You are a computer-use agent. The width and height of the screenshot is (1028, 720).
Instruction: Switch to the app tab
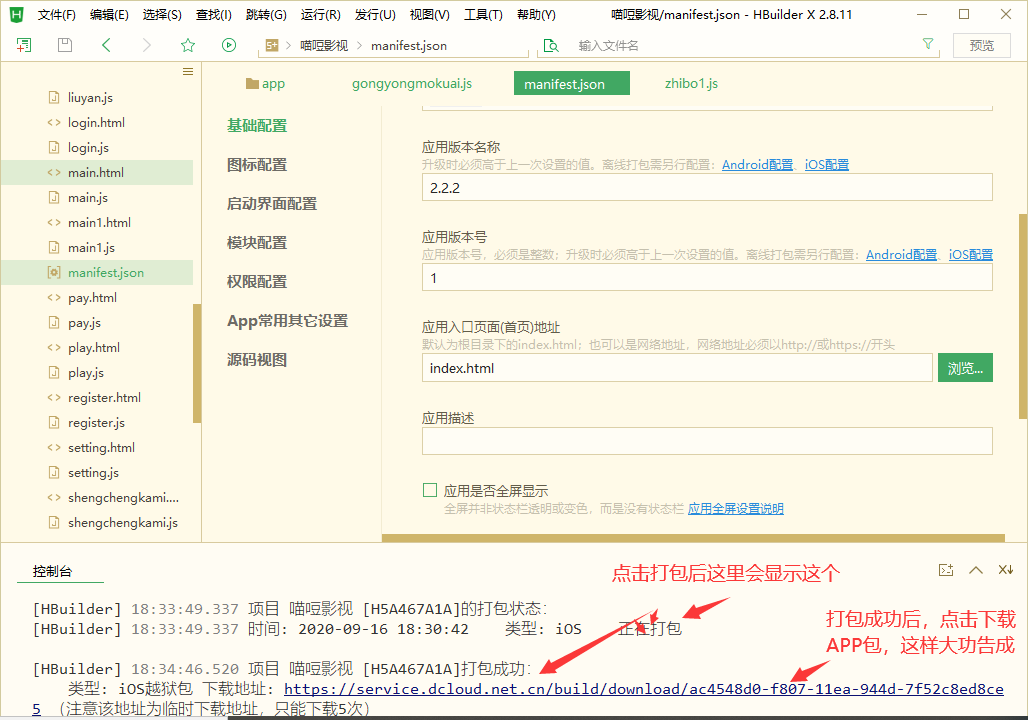coord(266,83)
